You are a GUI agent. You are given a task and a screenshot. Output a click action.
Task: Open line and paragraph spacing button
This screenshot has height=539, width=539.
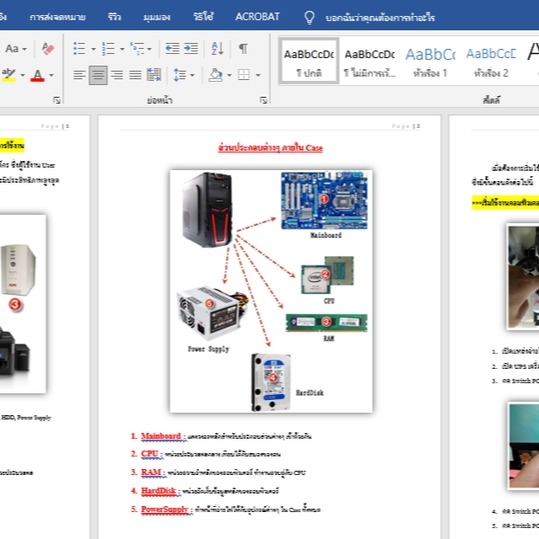pyautogui.click(x=180, y=75)
